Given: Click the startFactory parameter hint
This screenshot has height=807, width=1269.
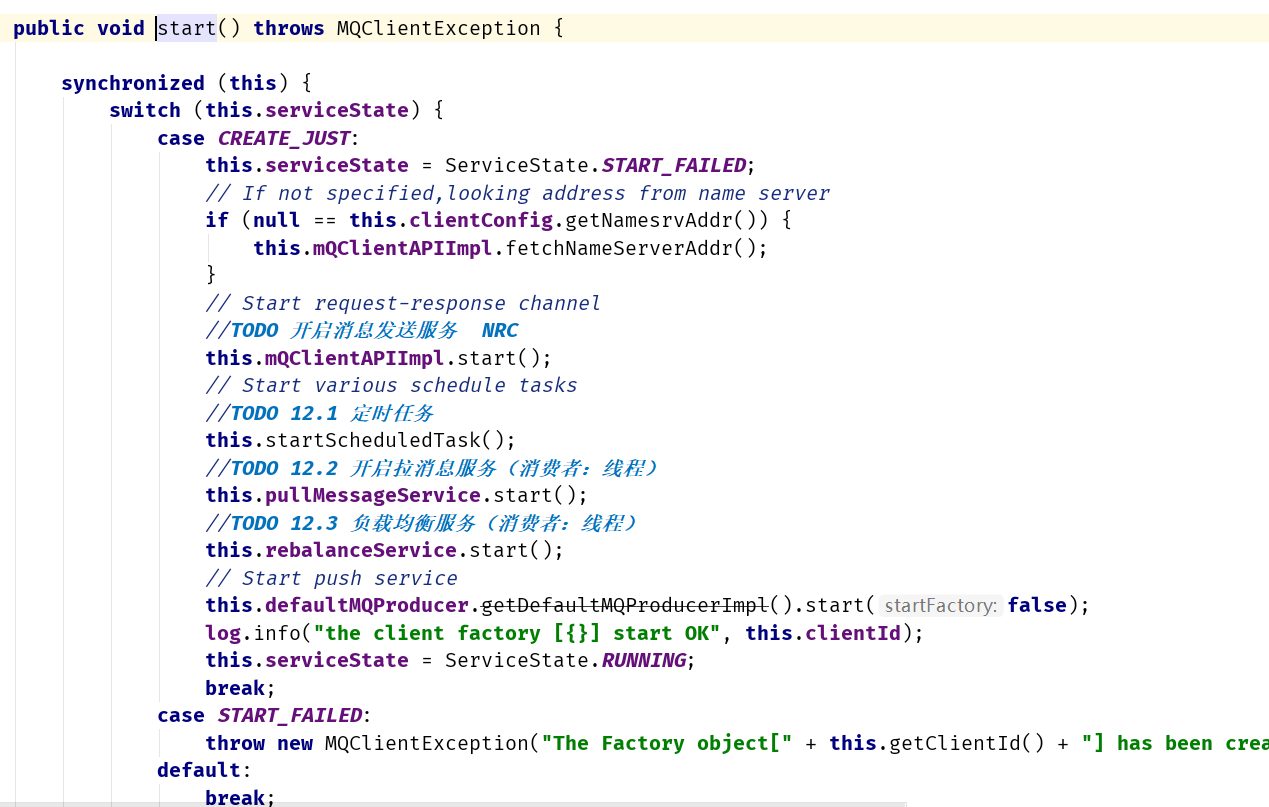Looking at the screenshot, I should (941, 605).
